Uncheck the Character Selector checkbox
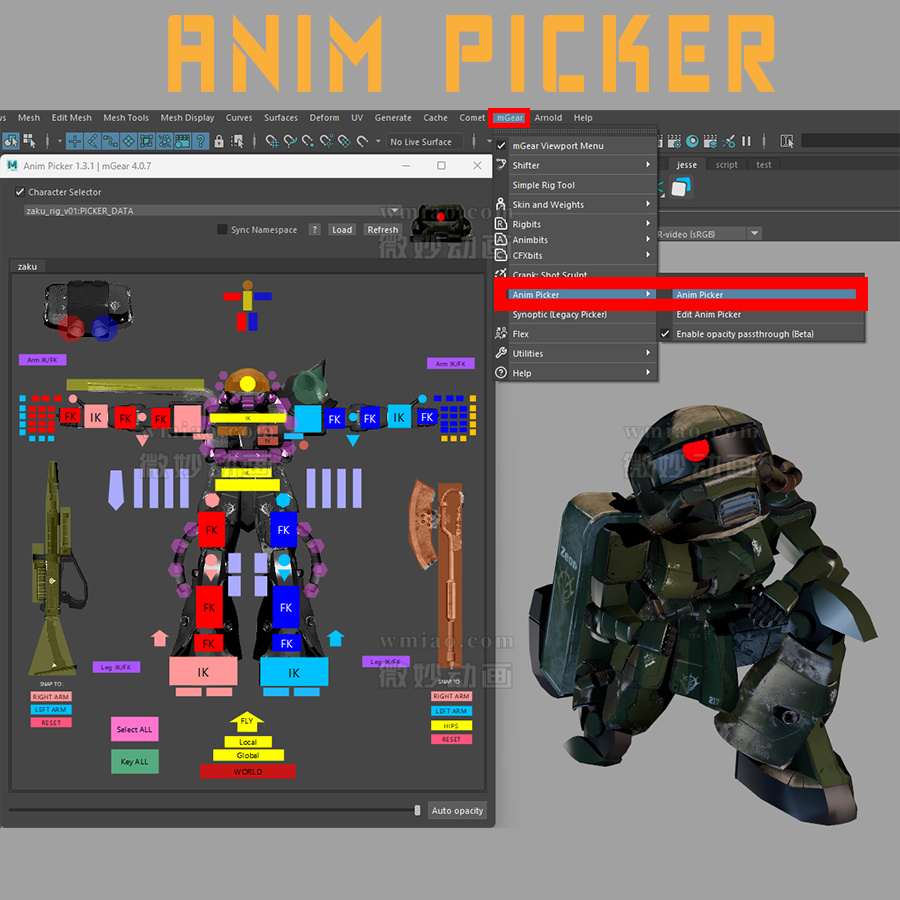This screenshot has width=900, height=900. click(x=19, y=191)
